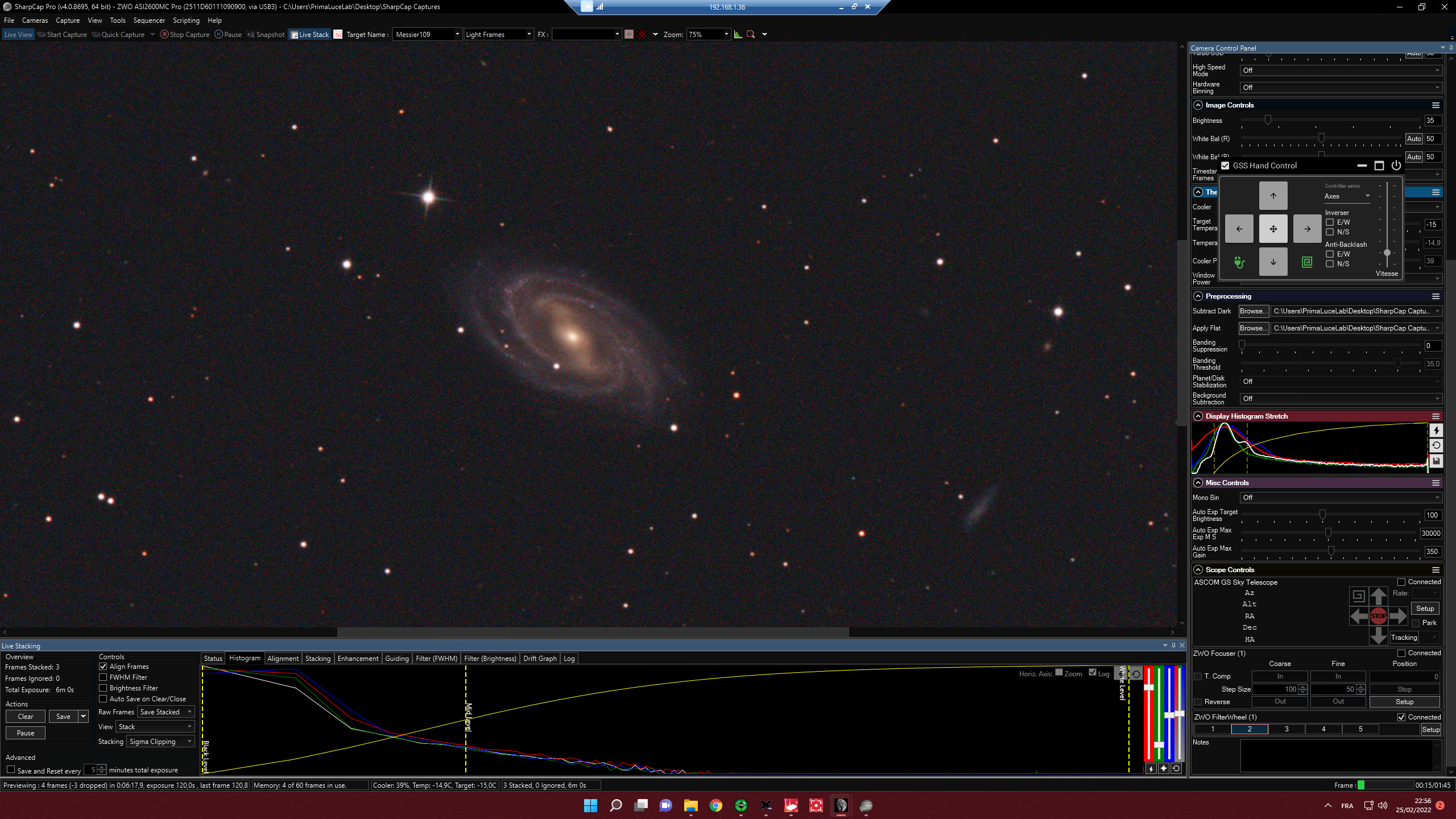This screenshot has height=819, width=1456.
Task: Open the Stacking Sigma Clipping dropdown
Action: [x=160, y=742]
